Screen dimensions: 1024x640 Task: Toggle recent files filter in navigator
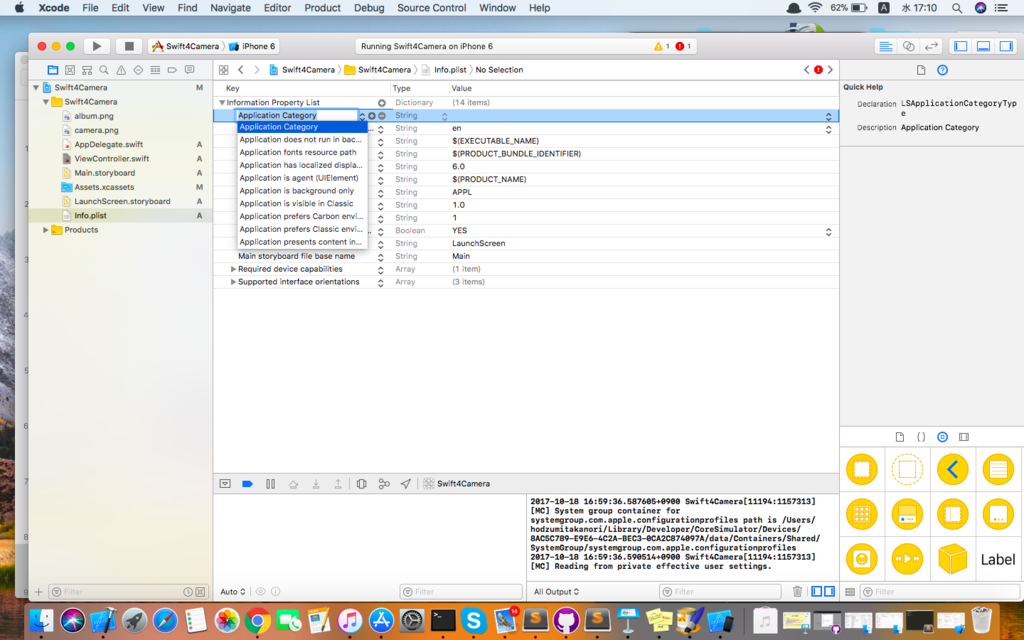point(188,592)
